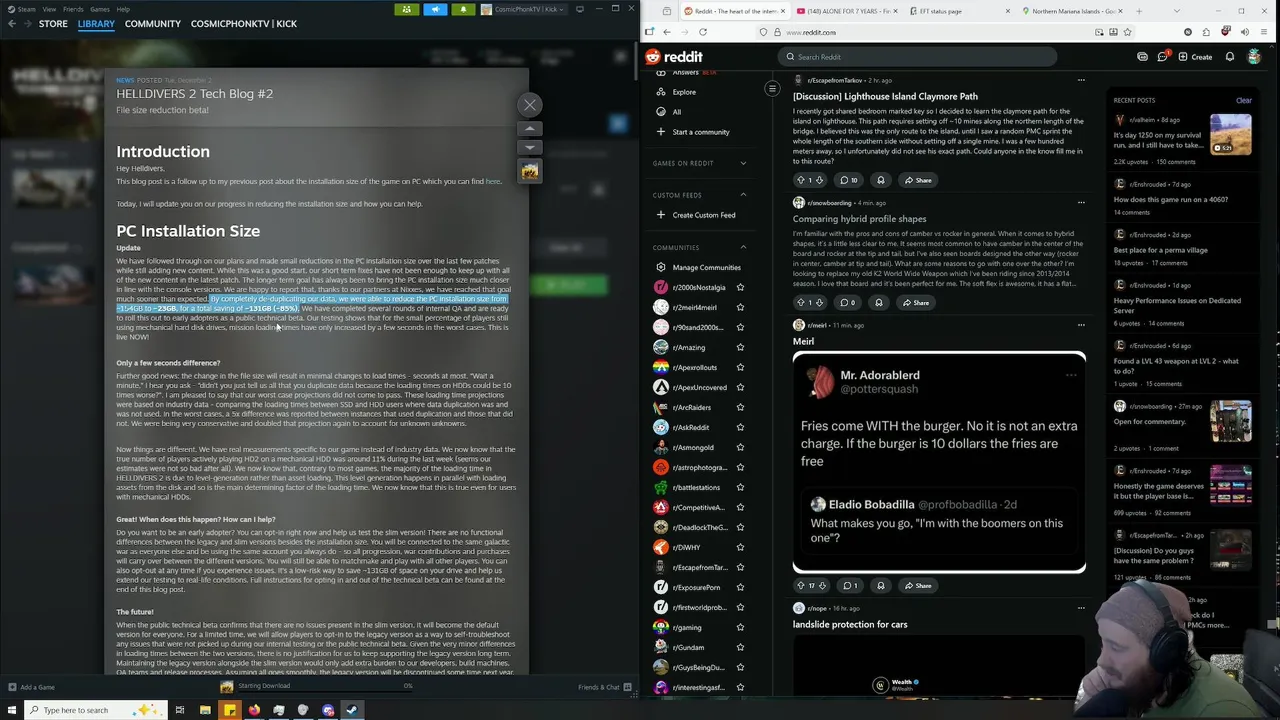Open the valheim recent post thumbnail
Image resolution: width=1280 pixels, height=720 pixels.
(1231, 136)
